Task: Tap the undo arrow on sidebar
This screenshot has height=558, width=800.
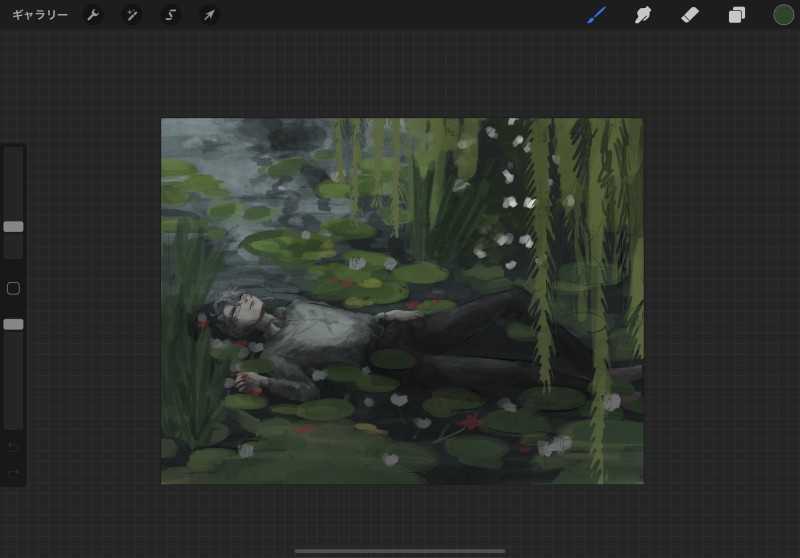Action: [14, 447]
